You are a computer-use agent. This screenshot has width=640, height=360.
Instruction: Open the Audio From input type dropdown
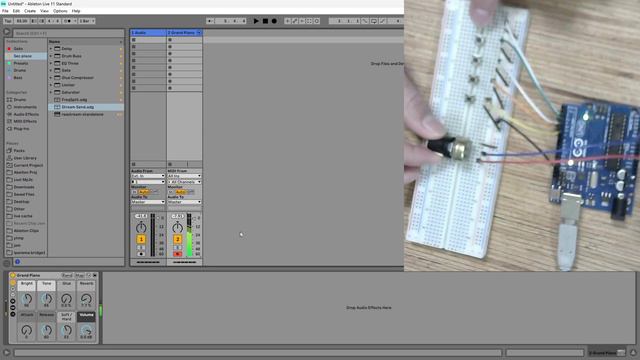click(148, 176)
